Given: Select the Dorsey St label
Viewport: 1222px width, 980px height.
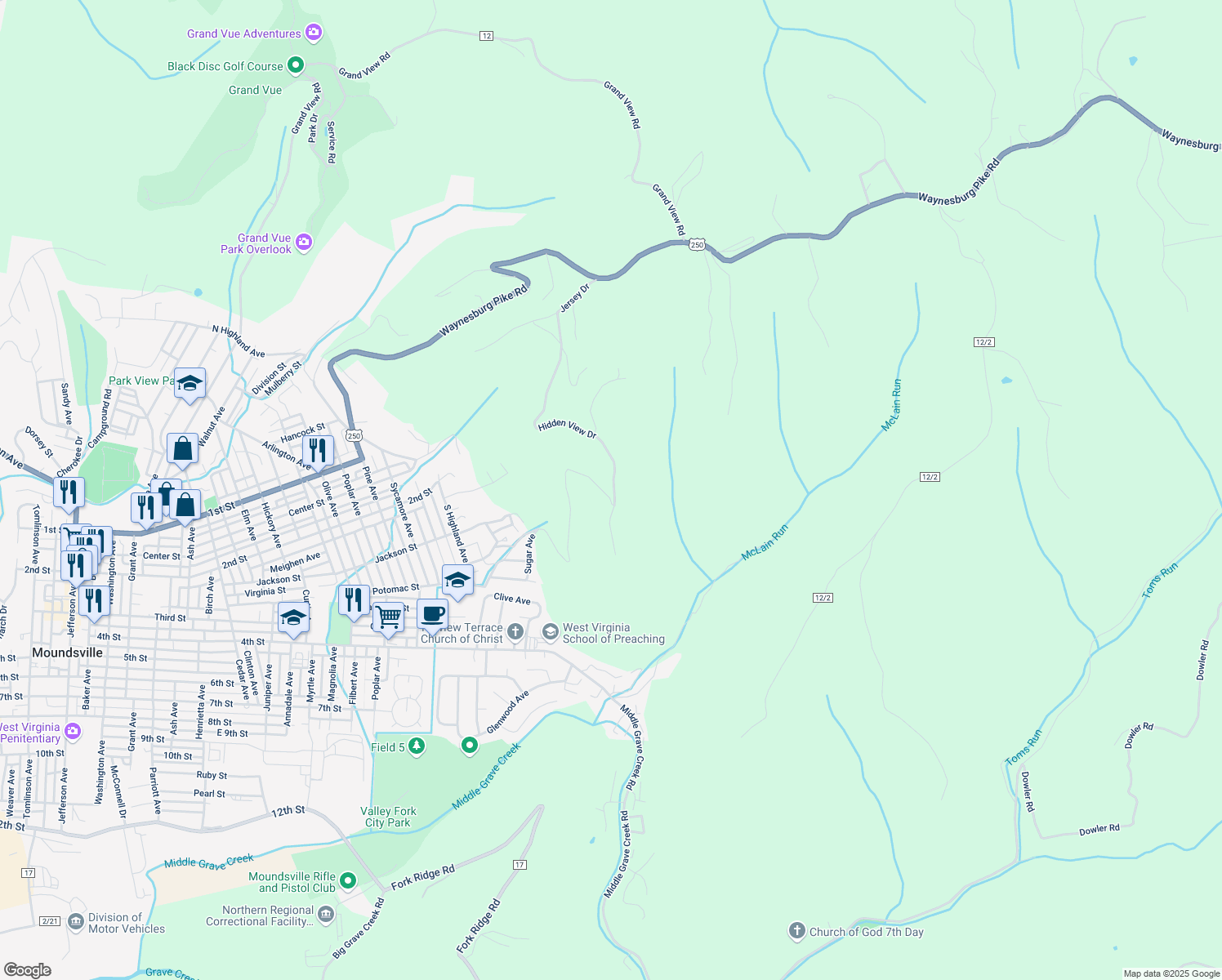Looking at the screenshot, I should 39,442.
